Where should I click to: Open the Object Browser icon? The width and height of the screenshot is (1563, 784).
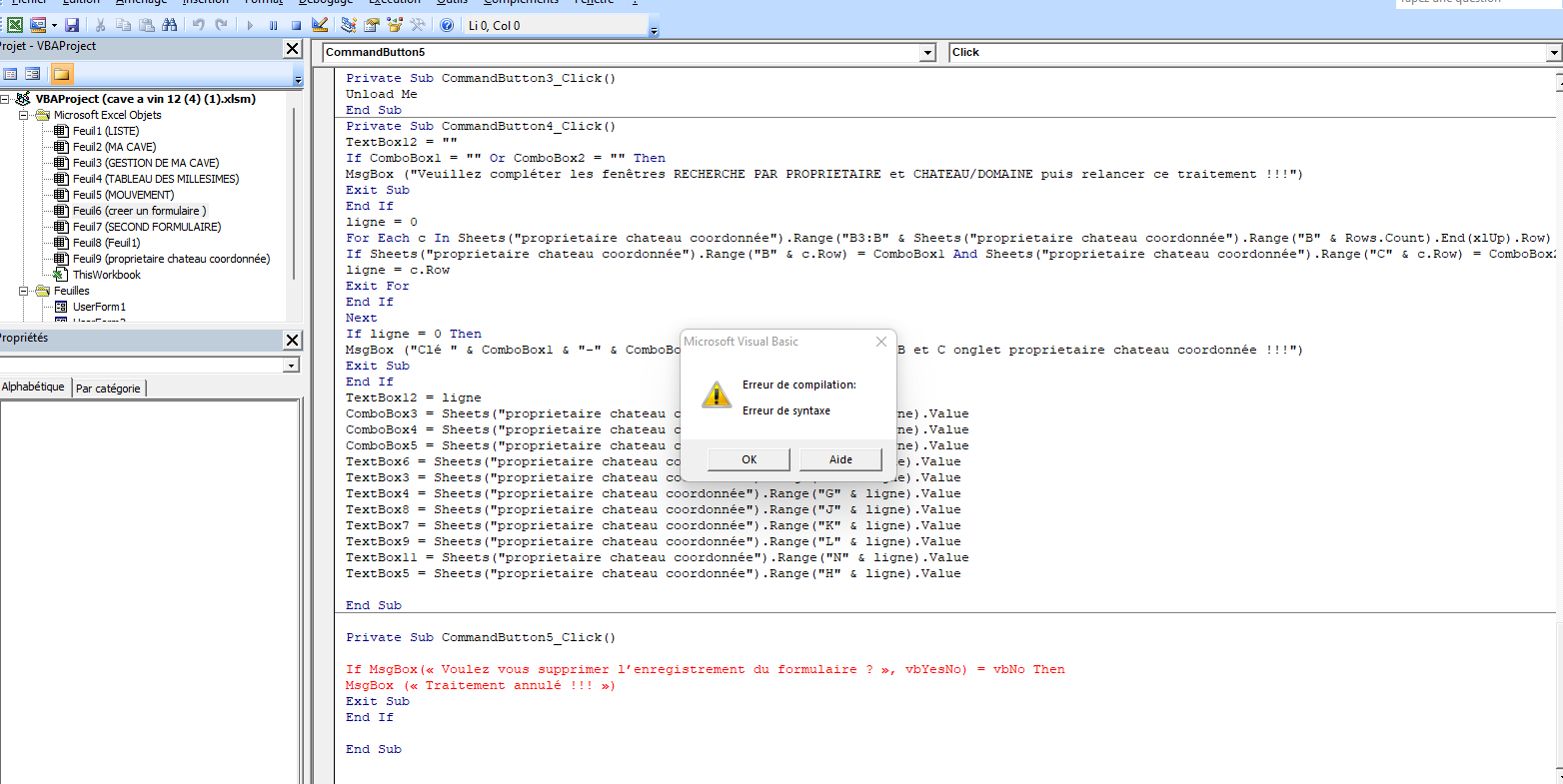click(395, 25)
